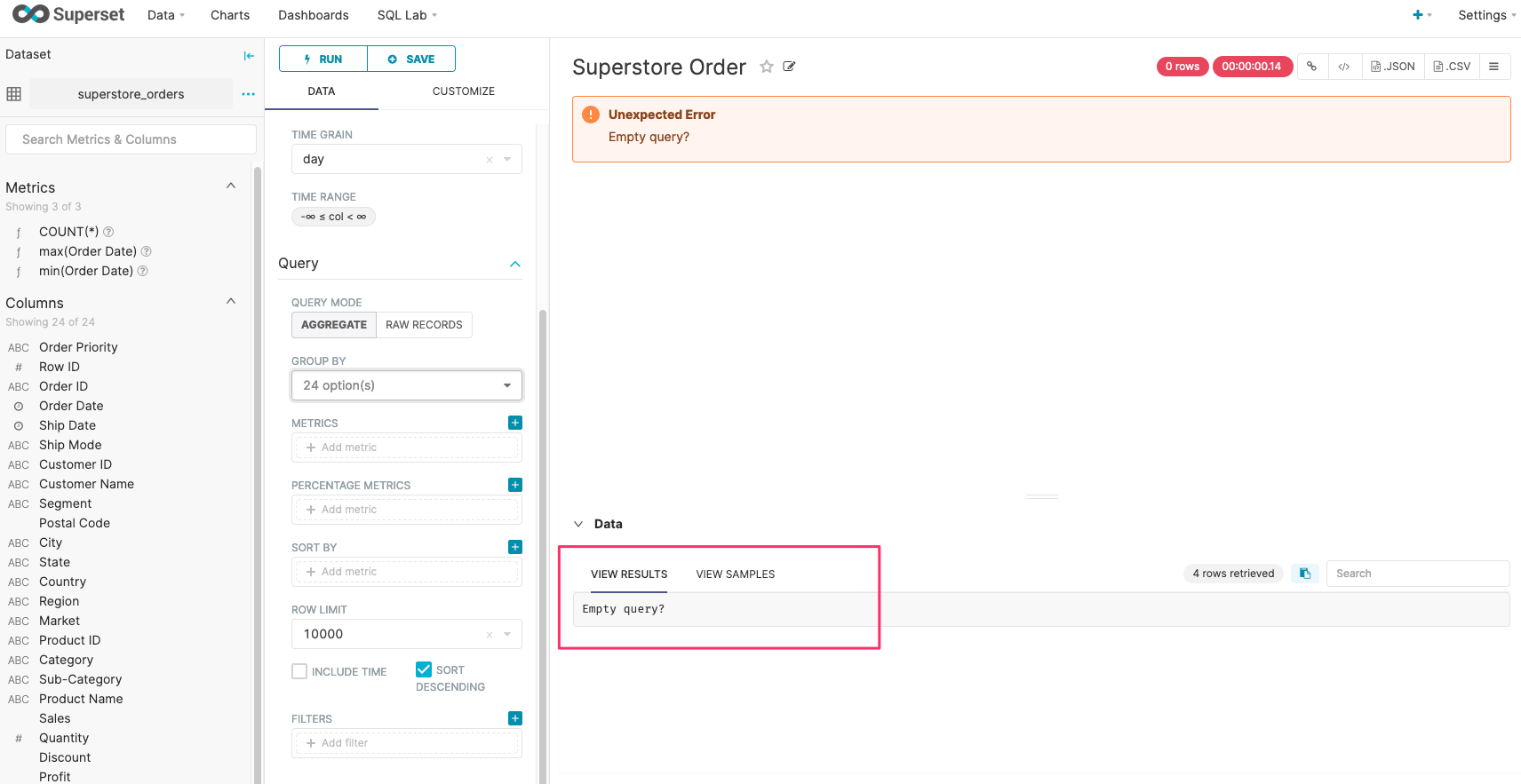1521x784 pixels.
Task: Open the dataset options ellipsis menu
Action: 248,94
